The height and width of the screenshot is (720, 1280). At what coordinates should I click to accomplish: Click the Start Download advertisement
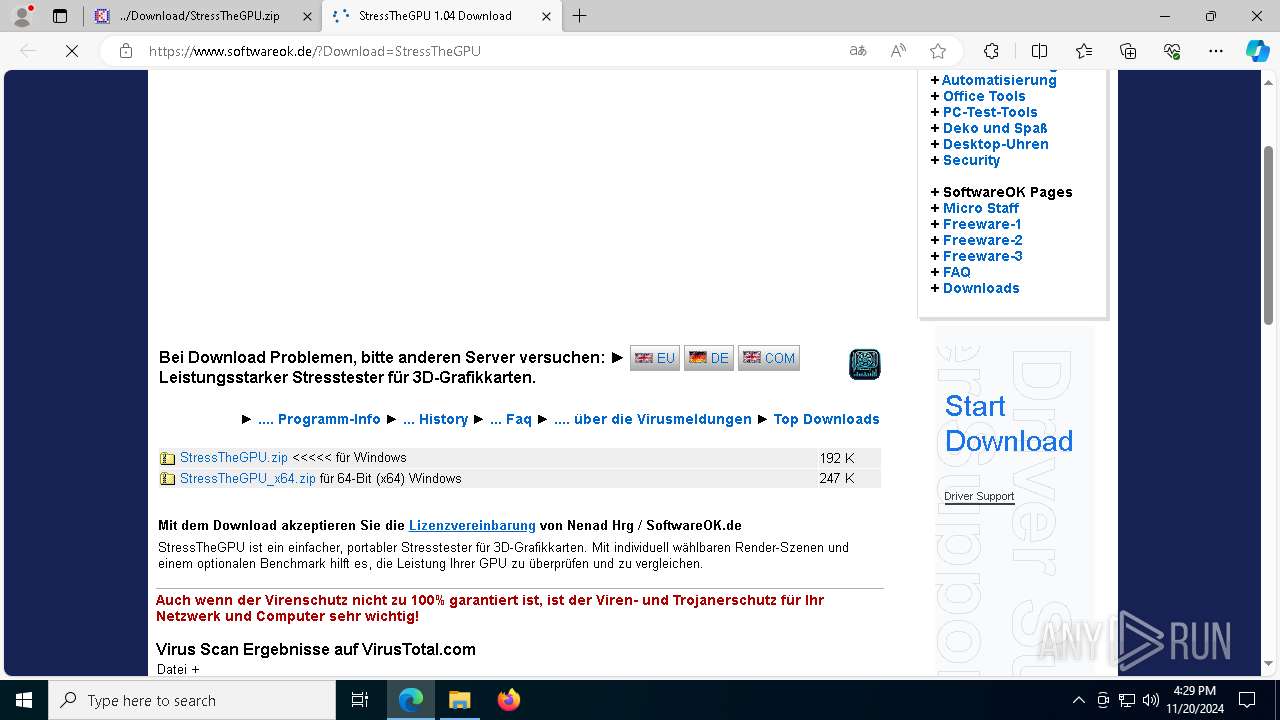(1009, 424)
